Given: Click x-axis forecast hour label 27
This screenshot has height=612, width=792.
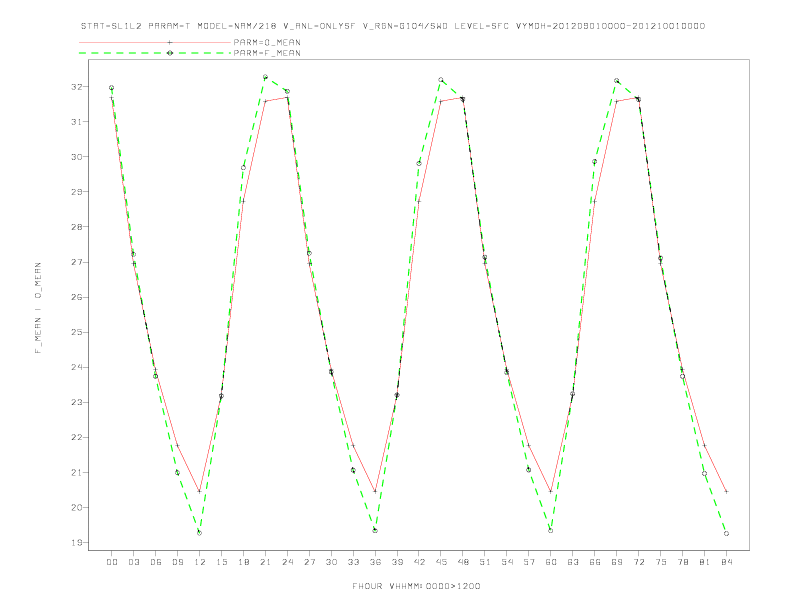Looking at the screenshot, I should click(309, 562).
